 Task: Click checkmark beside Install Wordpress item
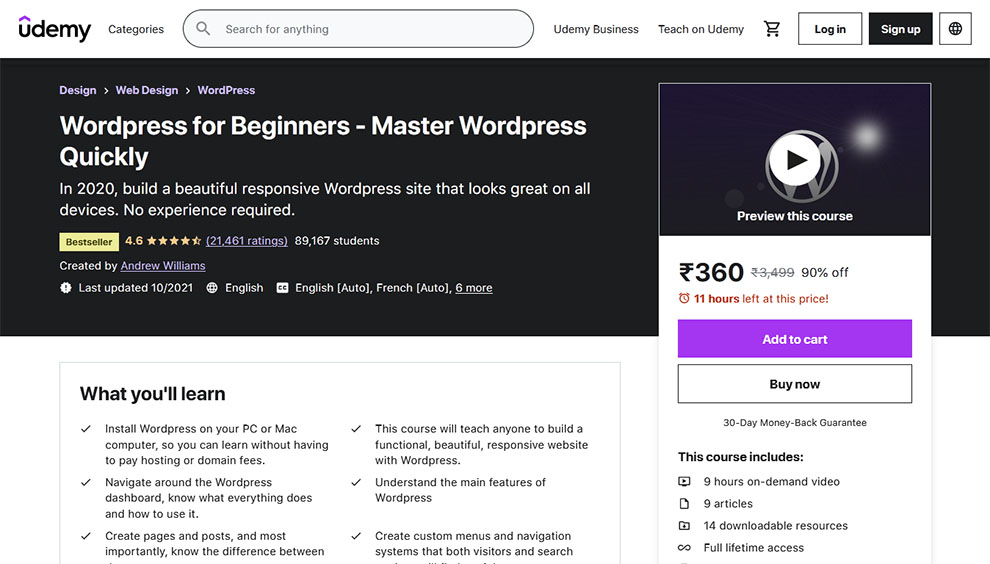click(86, 429)
